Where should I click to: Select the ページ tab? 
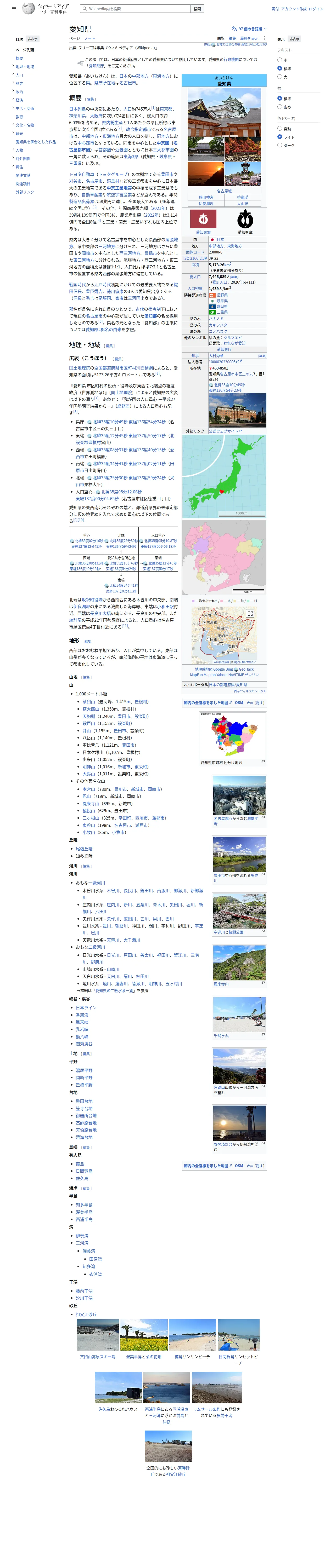click(x=74, y=38)
